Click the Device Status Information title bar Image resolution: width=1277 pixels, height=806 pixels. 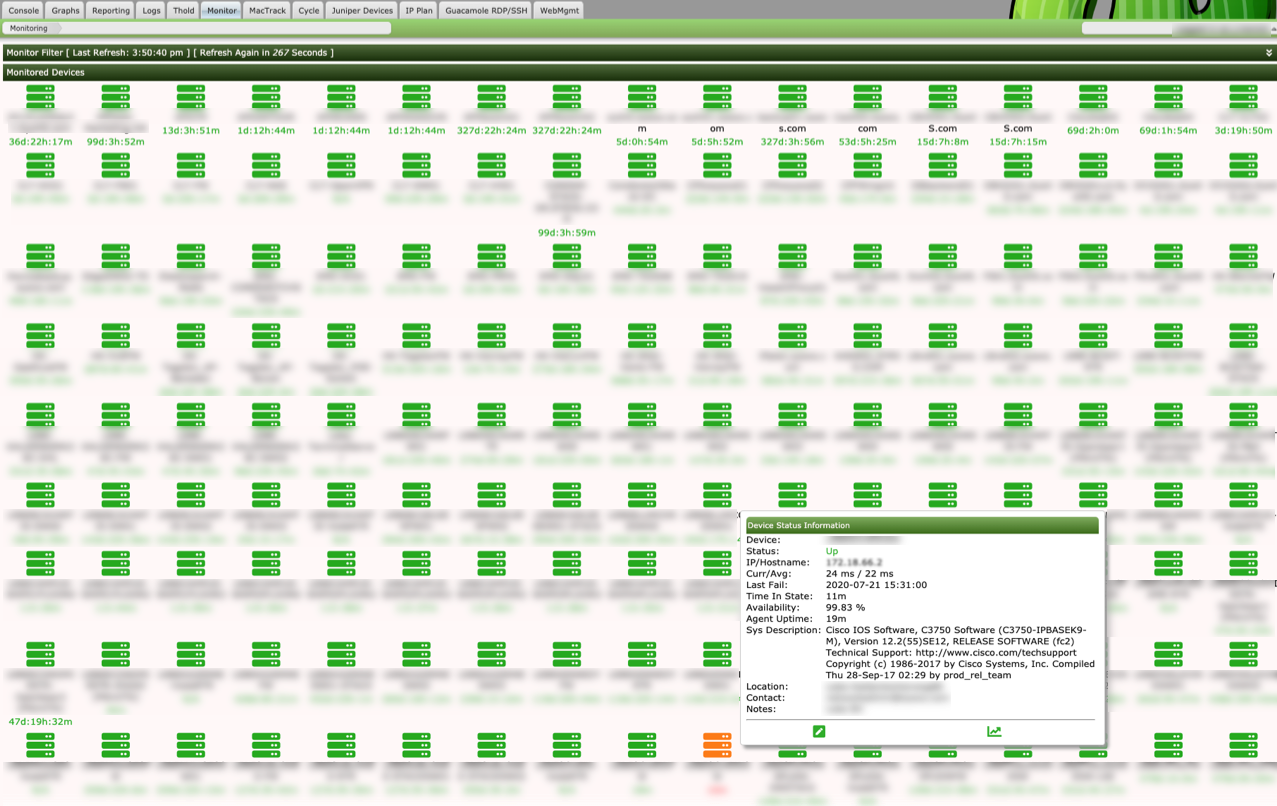coord(920,525)
